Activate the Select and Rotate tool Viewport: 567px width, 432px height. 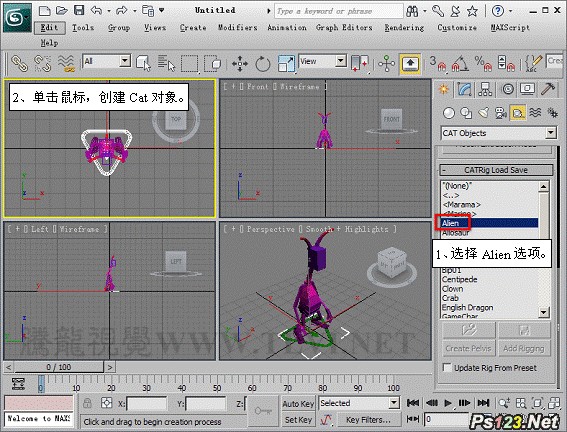pyautogui.click(x=263, y=64)
